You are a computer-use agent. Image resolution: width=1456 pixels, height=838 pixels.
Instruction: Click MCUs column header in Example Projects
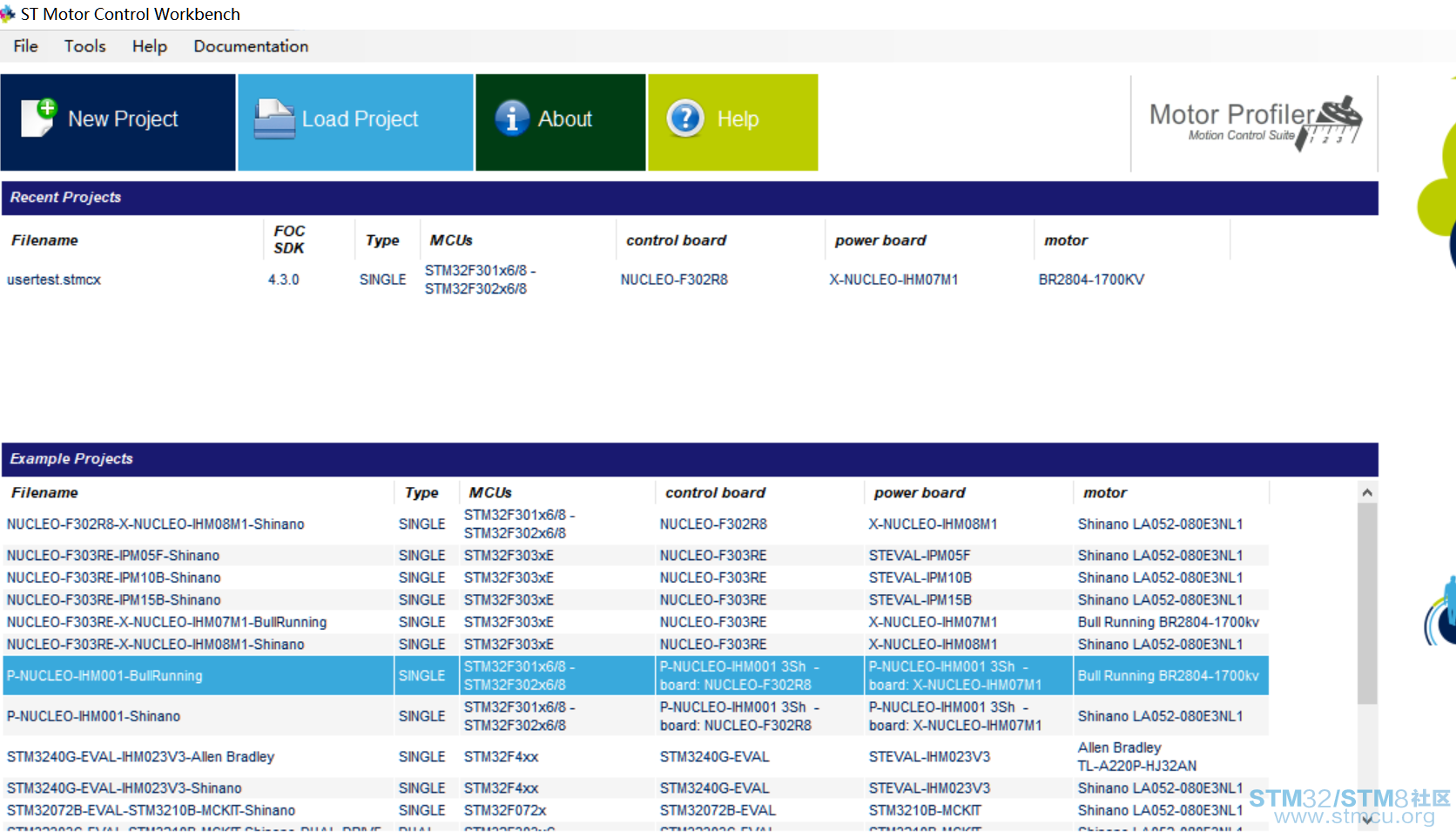tap(490, 493)
